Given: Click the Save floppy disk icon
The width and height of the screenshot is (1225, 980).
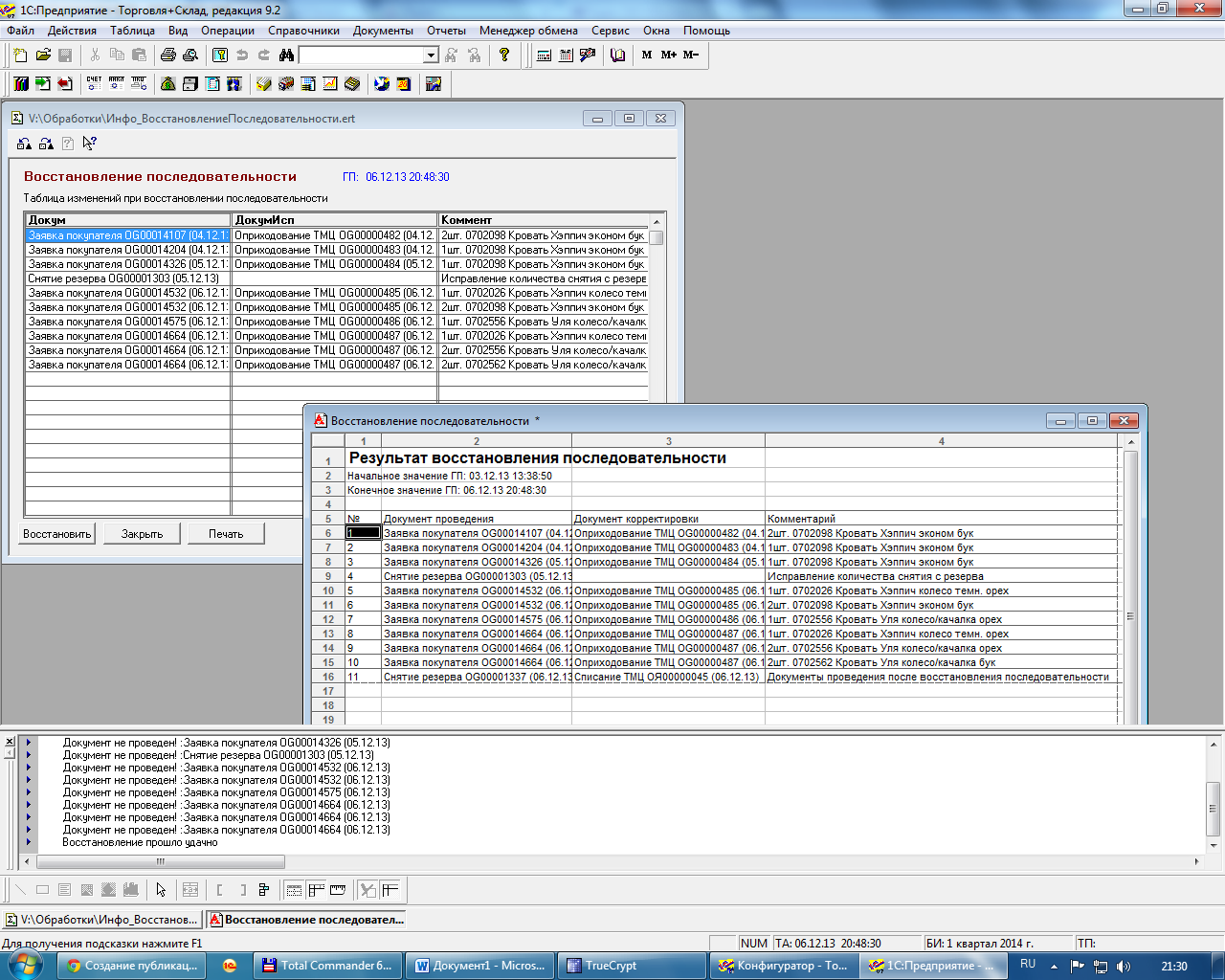Looking at the screenshot, I should (65, 56).
